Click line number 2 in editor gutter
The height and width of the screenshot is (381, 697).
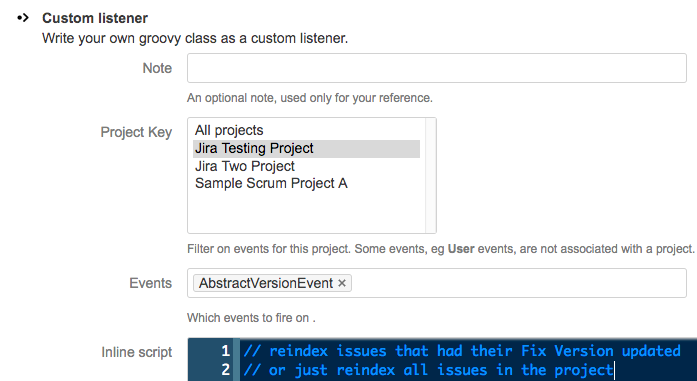pos(225,370)
